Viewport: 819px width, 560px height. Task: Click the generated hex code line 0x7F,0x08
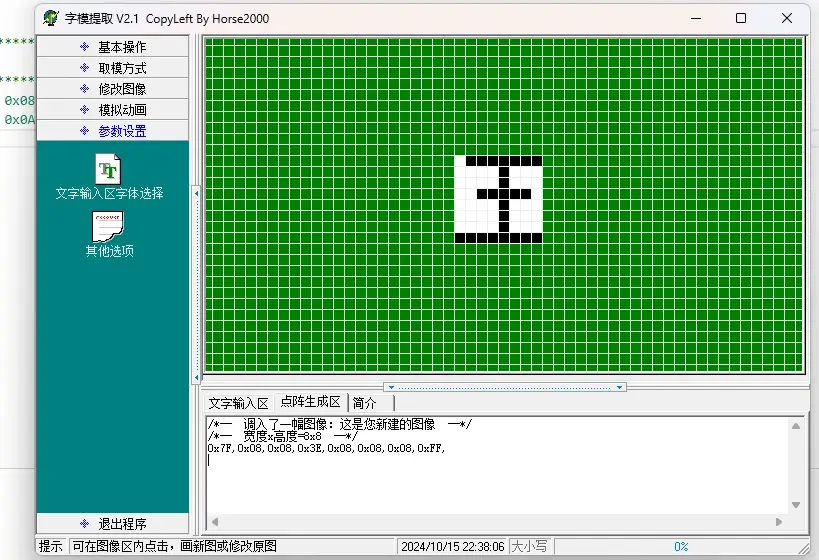click(x=326, y=448)
